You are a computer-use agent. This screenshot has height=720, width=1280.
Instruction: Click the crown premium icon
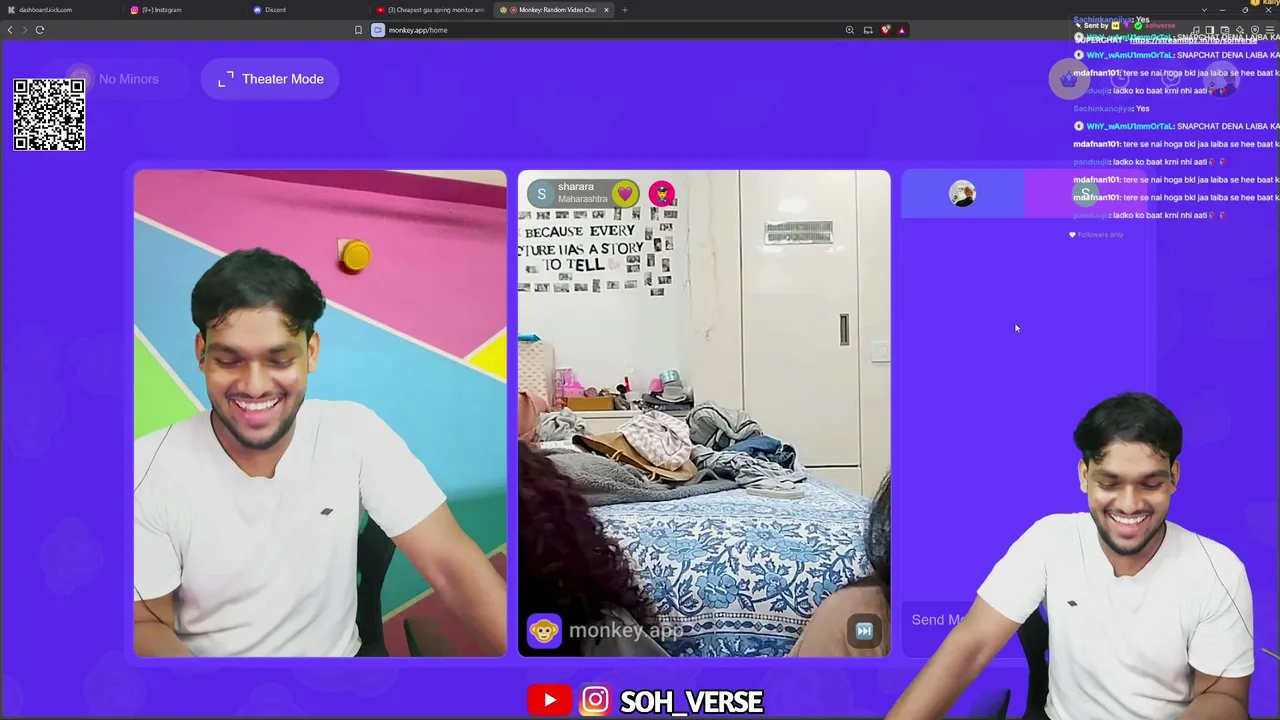[1068, 79]
